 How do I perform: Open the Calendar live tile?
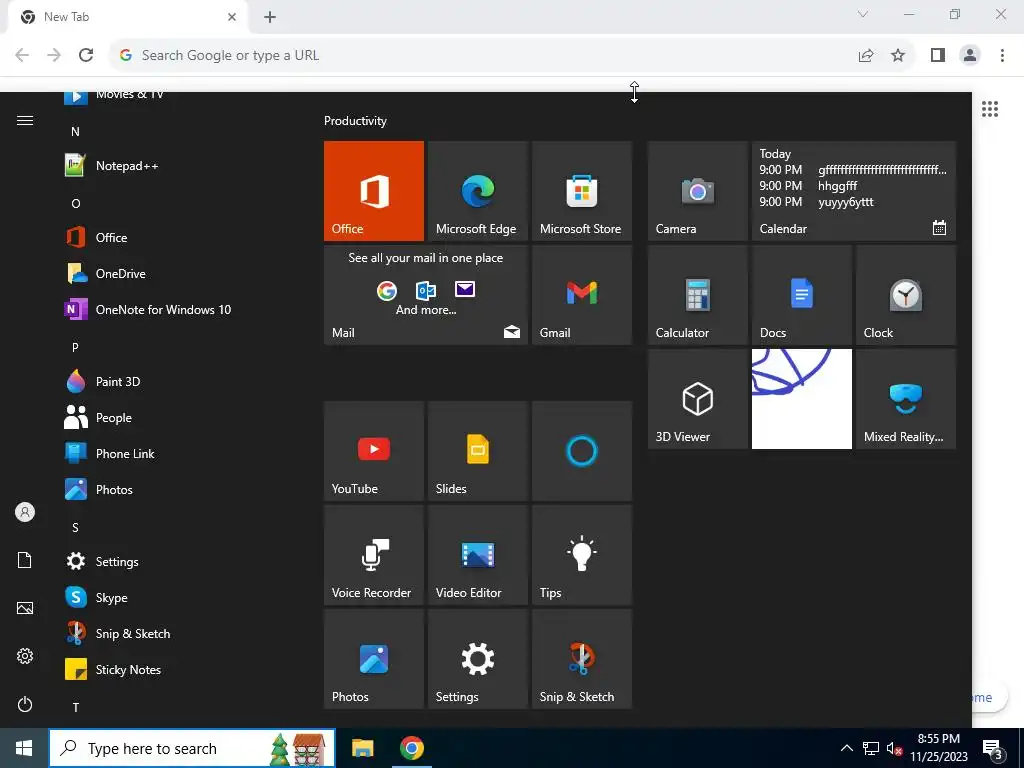[x=854, y=191]
